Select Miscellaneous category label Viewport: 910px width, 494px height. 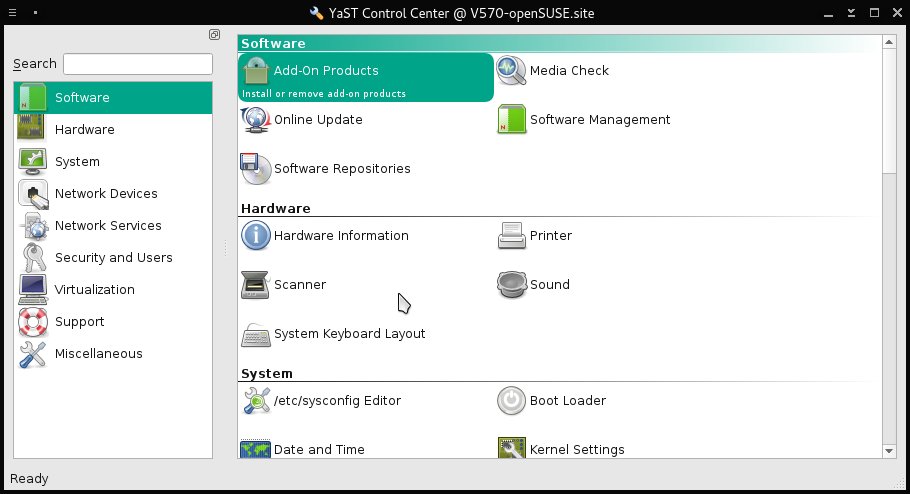[x=99, y=354]
